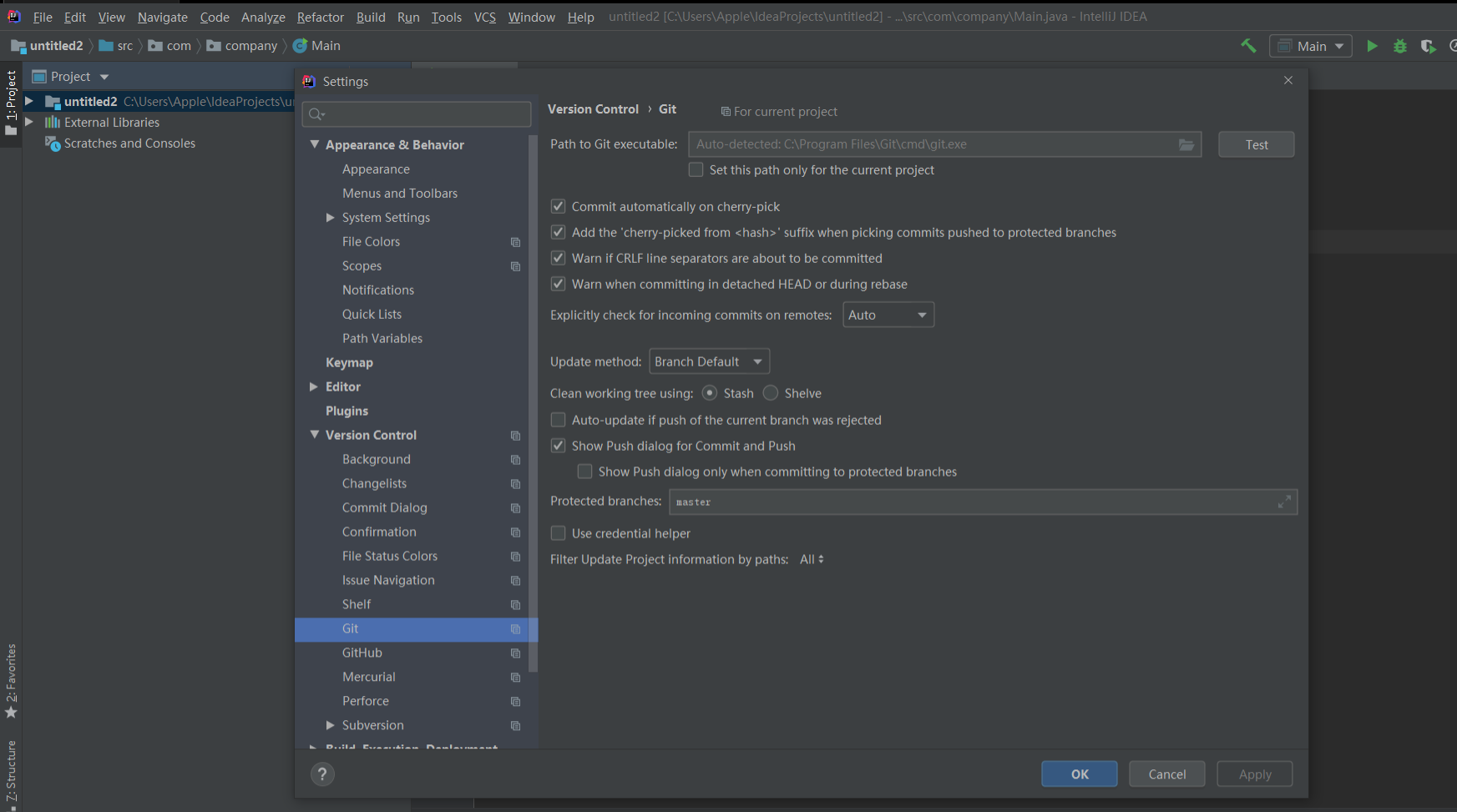Click the project-level icon beside Mercurial
Screen dimensions: 1457x812
point(515,678)
